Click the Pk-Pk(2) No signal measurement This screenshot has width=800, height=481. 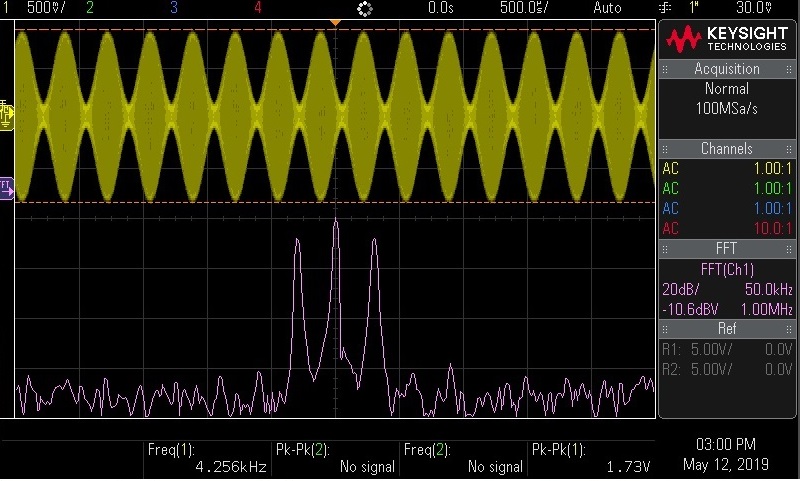(x=335, y=458)
